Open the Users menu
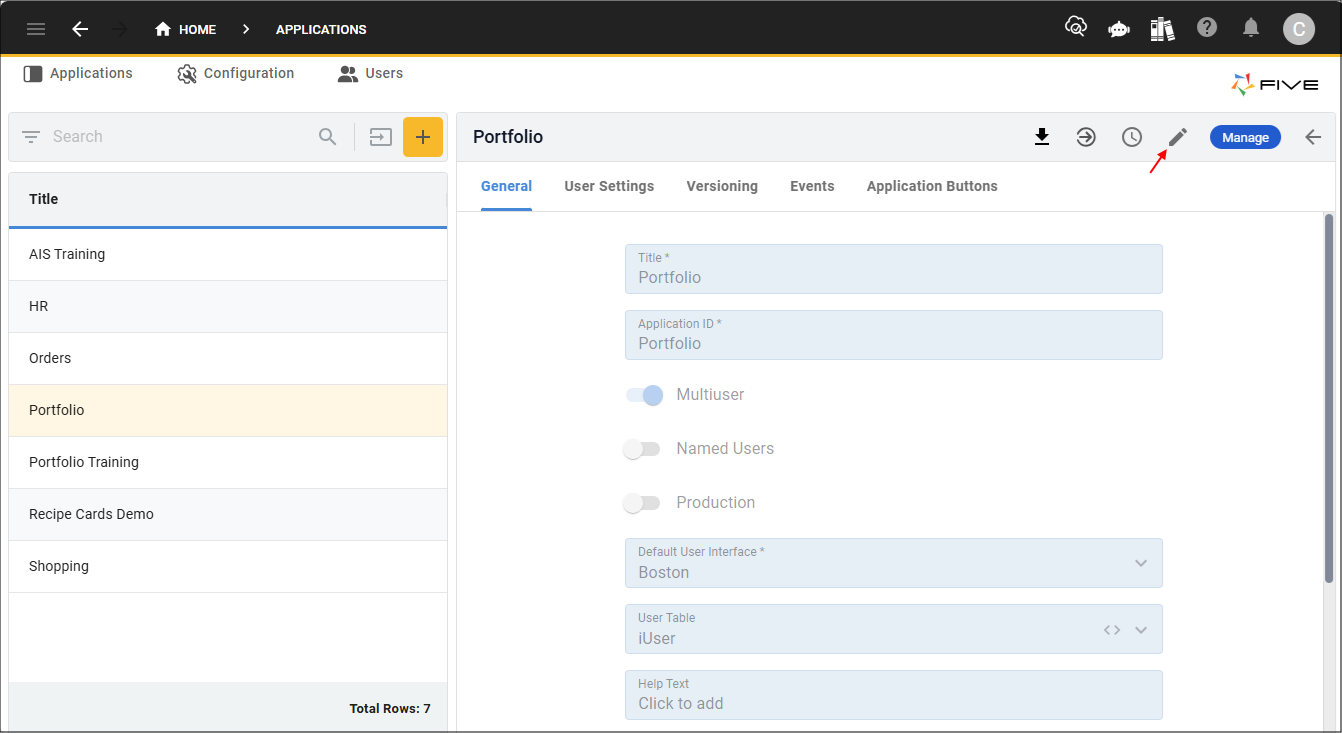The image size is (1342, 733). [x=370, y=73]
